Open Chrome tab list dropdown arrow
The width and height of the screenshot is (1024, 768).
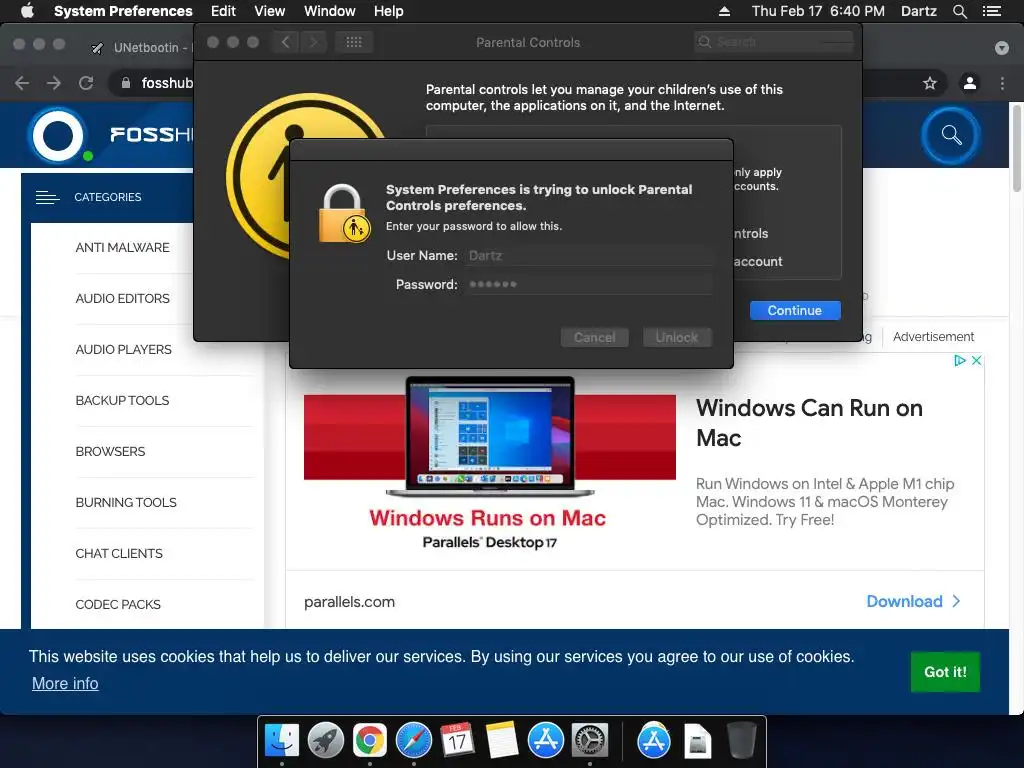click(1002, 48)
